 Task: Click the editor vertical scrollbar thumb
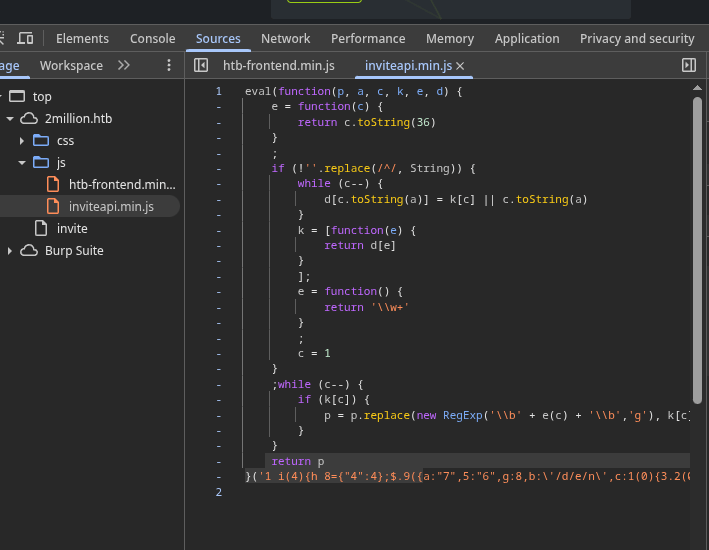click(697, 250)
